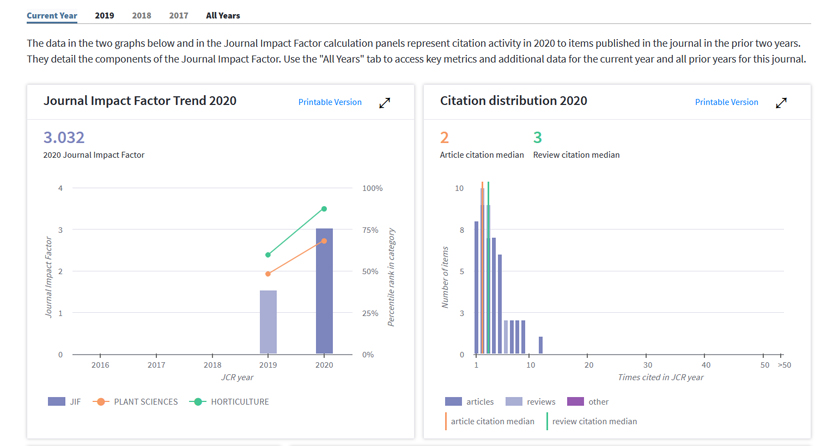Expand the Citation distribution chart
The image size is (827, 446).
point(781,102)
